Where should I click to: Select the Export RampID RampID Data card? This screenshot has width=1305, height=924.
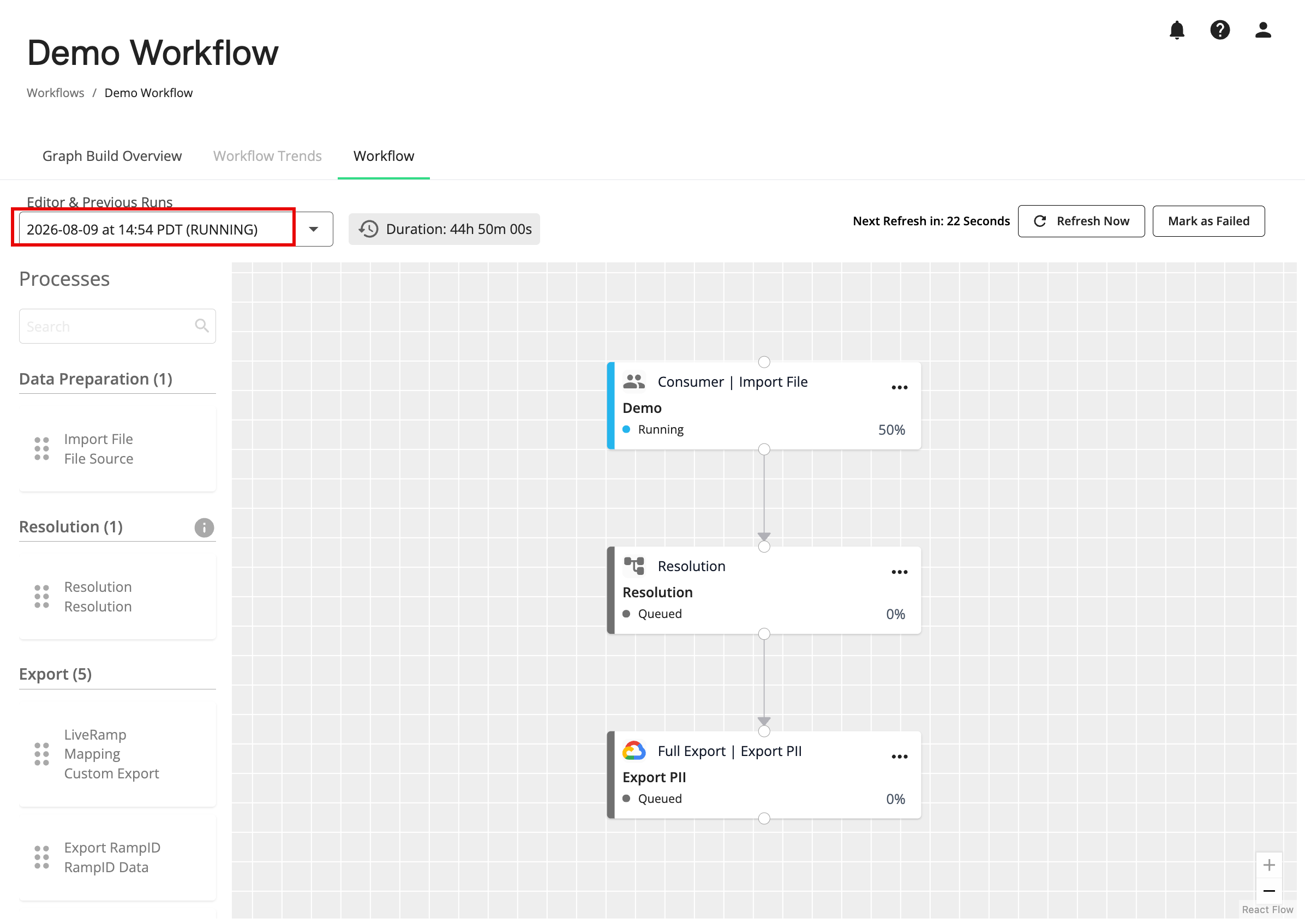point(117,857)
